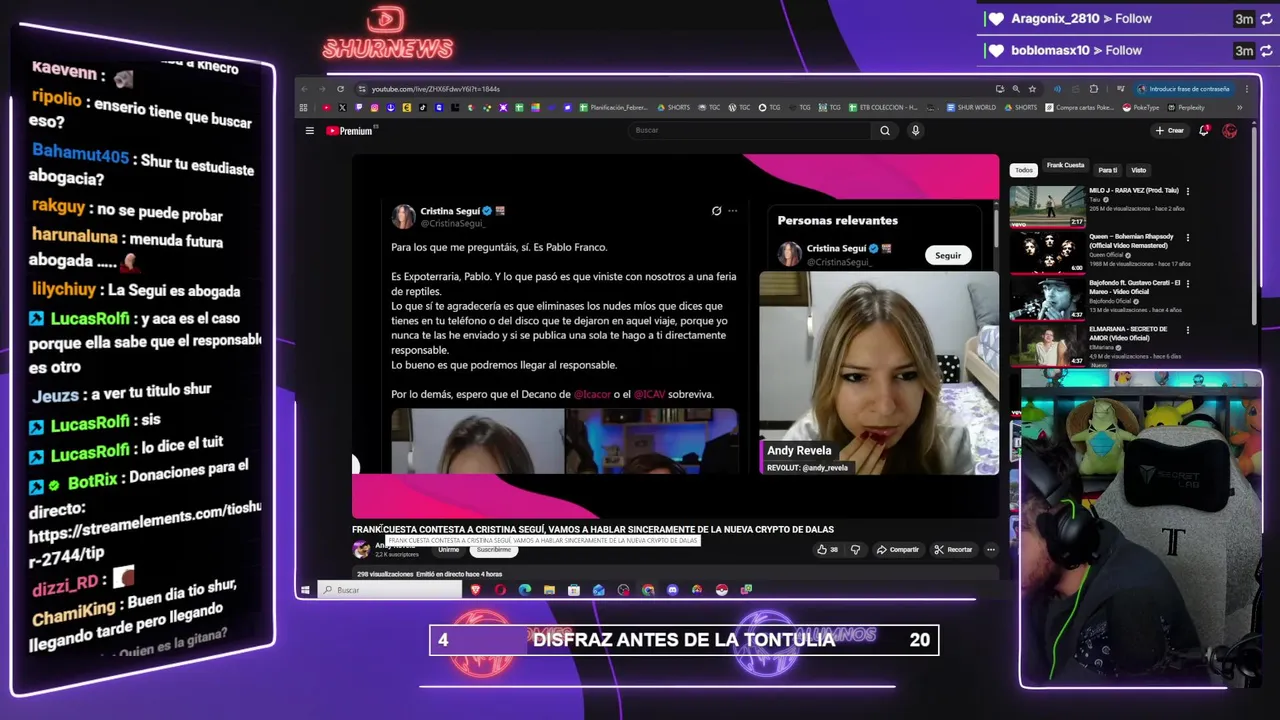Open the ETB COLECCION bookmark
Image resolution: width=1280 pixels, height=720 pixels.
(884, 108)
